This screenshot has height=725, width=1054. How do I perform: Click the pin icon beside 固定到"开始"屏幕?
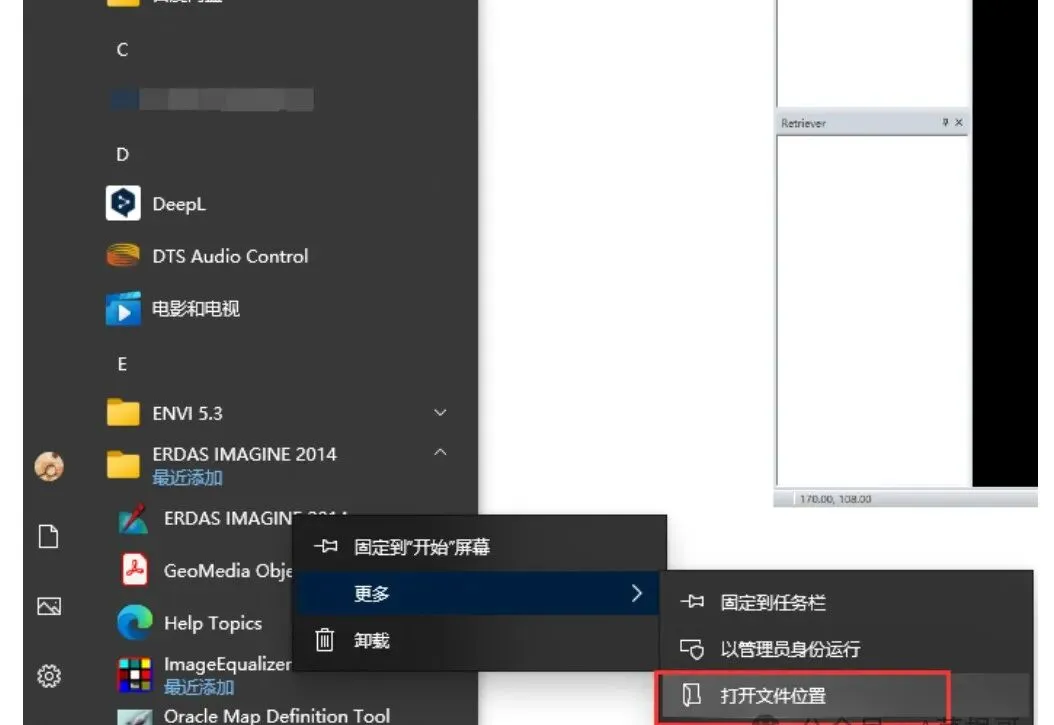pos(325,546)
